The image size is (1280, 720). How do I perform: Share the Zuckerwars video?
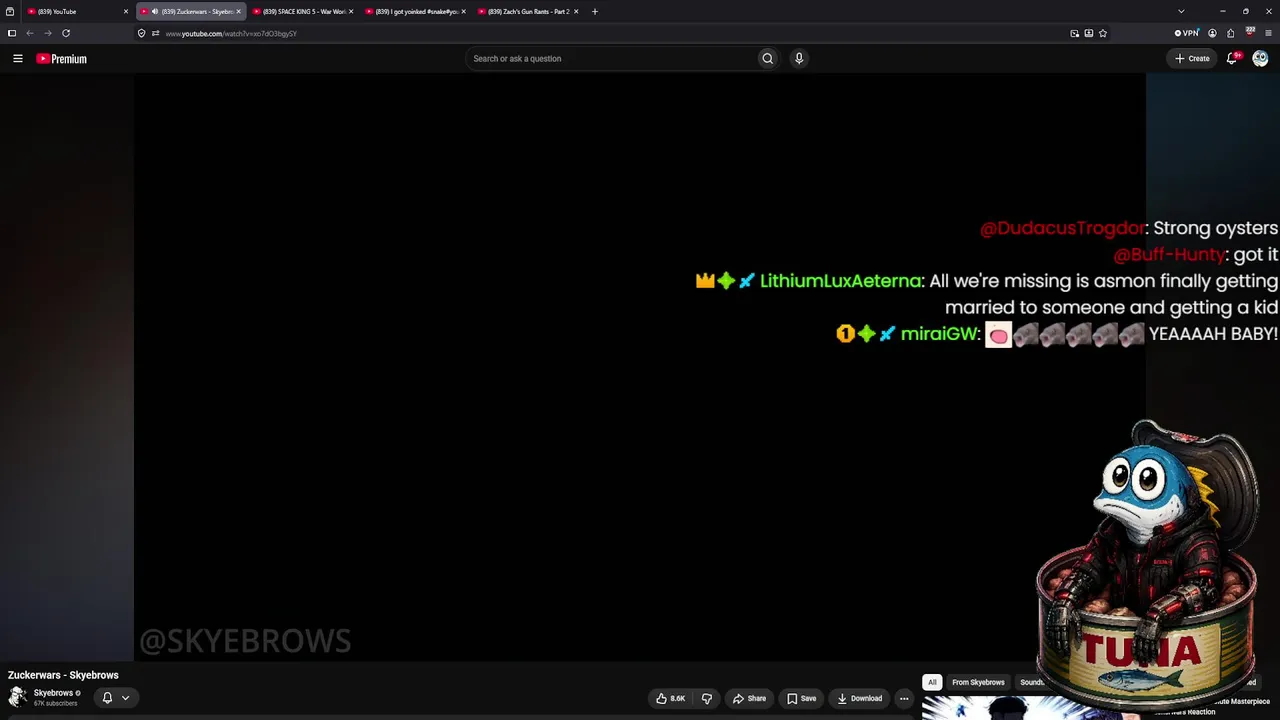pyautogui.click(x=749, y=698)
